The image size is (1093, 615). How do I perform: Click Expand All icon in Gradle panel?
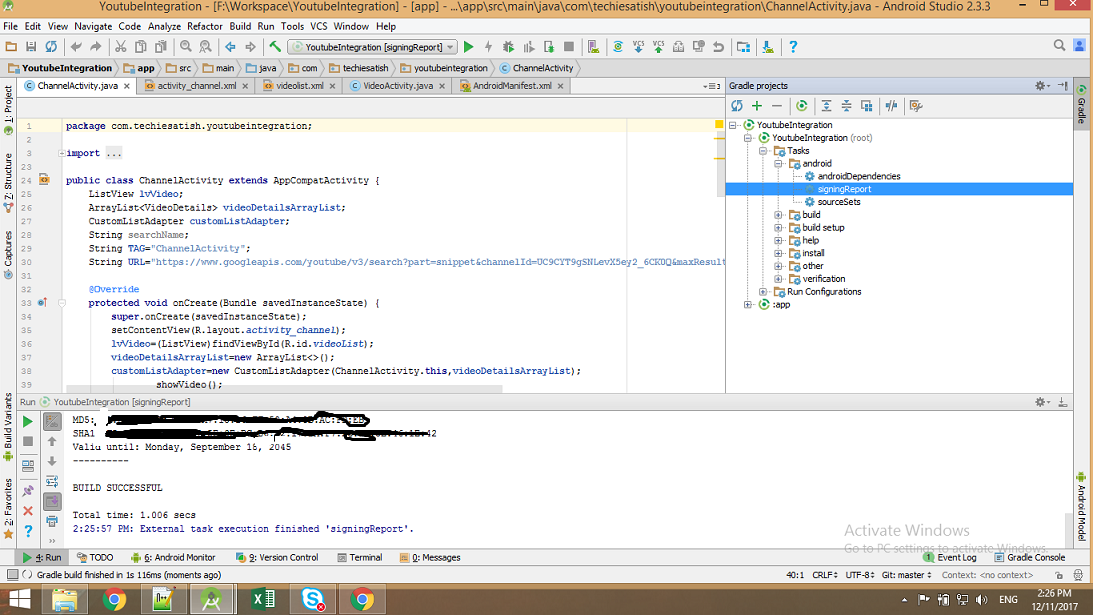click(x=826, y=106)
